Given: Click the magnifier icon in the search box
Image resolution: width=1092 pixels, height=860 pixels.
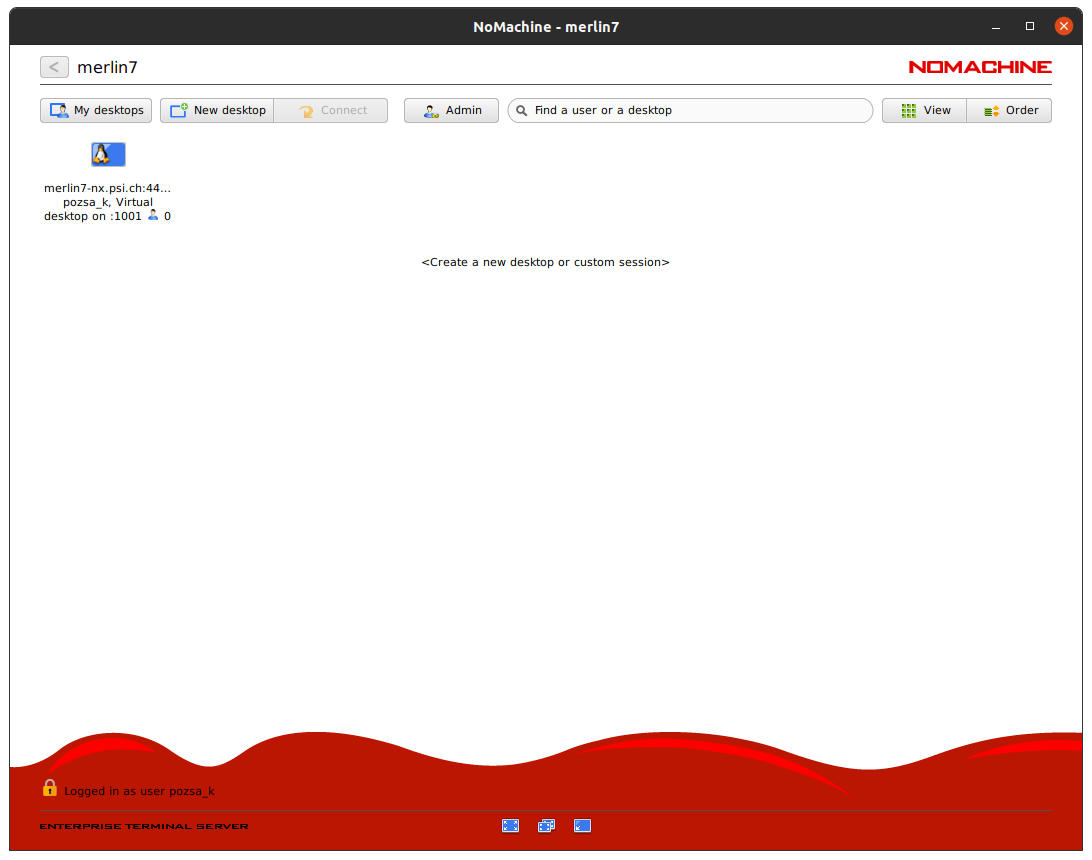Looking at the screenshot, I should 522,110.
